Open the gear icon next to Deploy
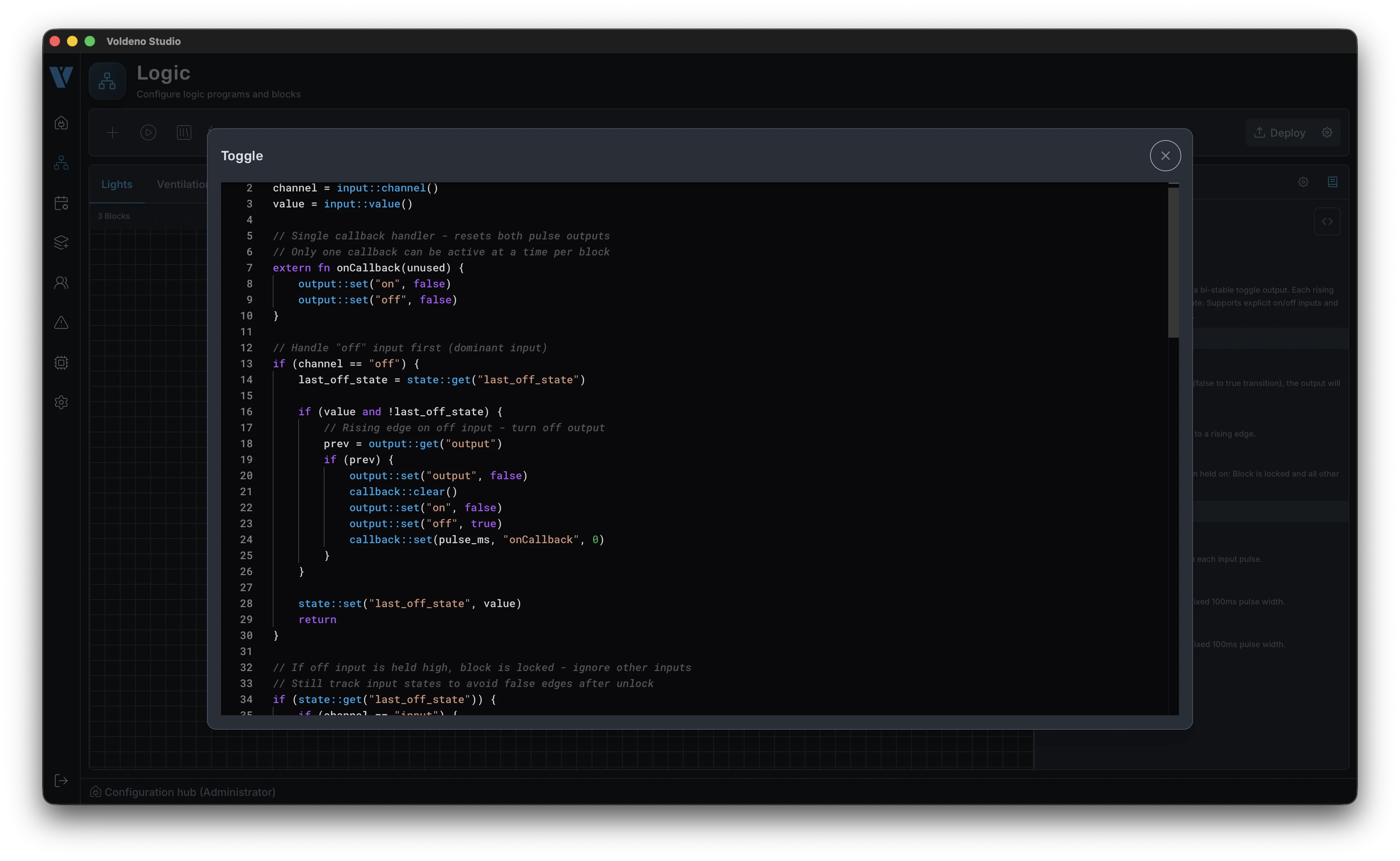The image size is (1400, 861). (x=1327, y=132)
